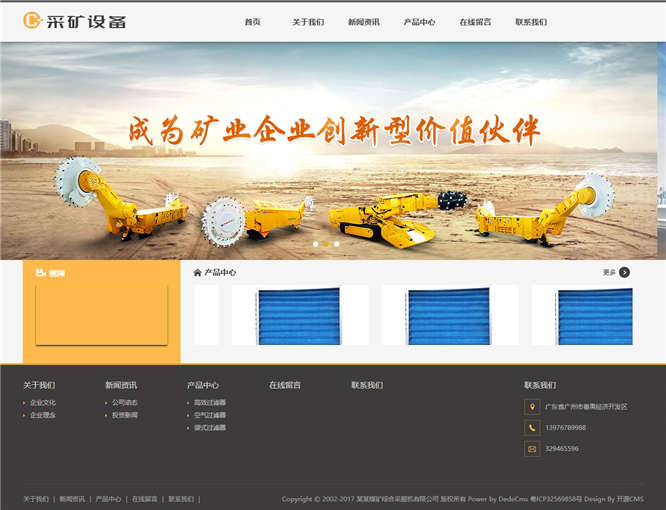Click the phone icon in footer contact
Image resolution: width=666 pixels, height=510 pixels.
point(532,428)
